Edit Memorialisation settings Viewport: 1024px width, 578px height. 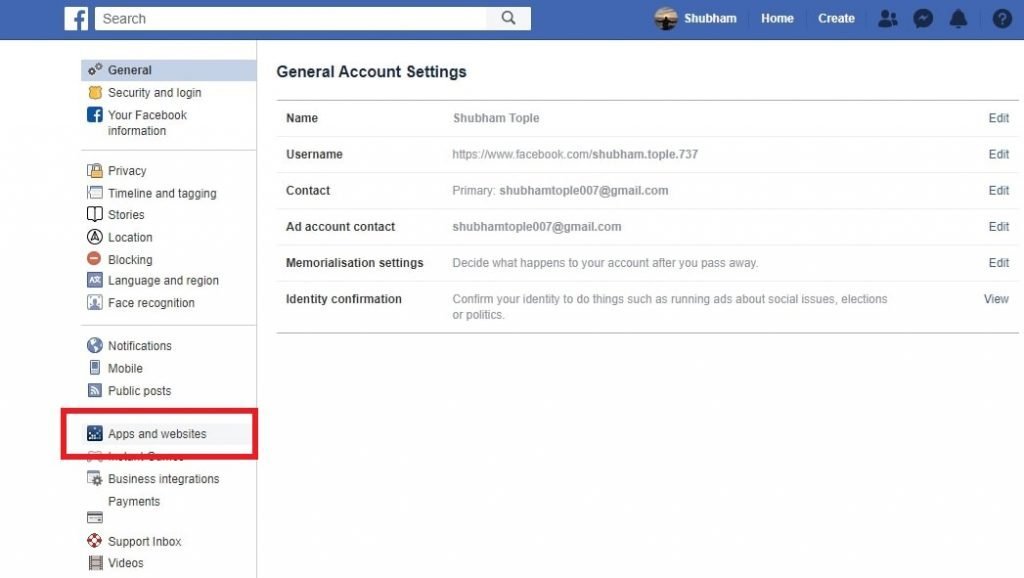click(998, 263)
